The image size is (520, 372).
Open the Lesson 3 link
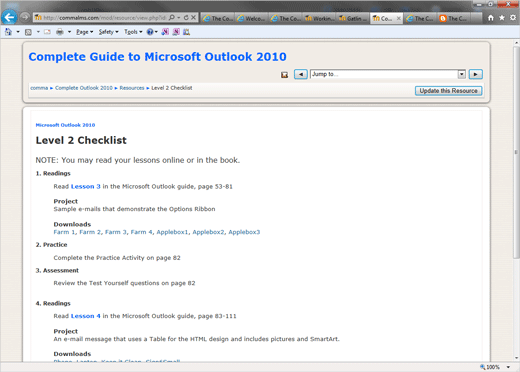coord(86,187)
